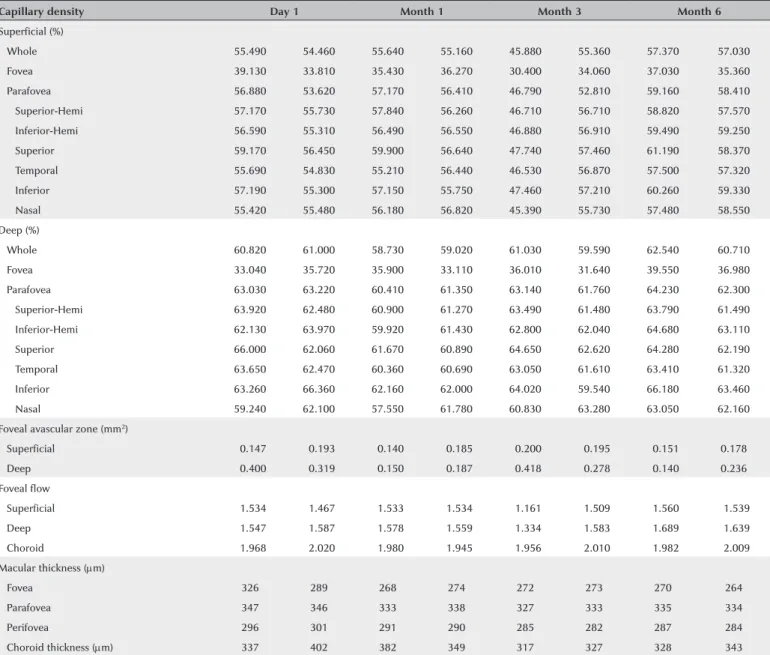Click the 0.418 Deep avascular zone value

tap(528, 468)
